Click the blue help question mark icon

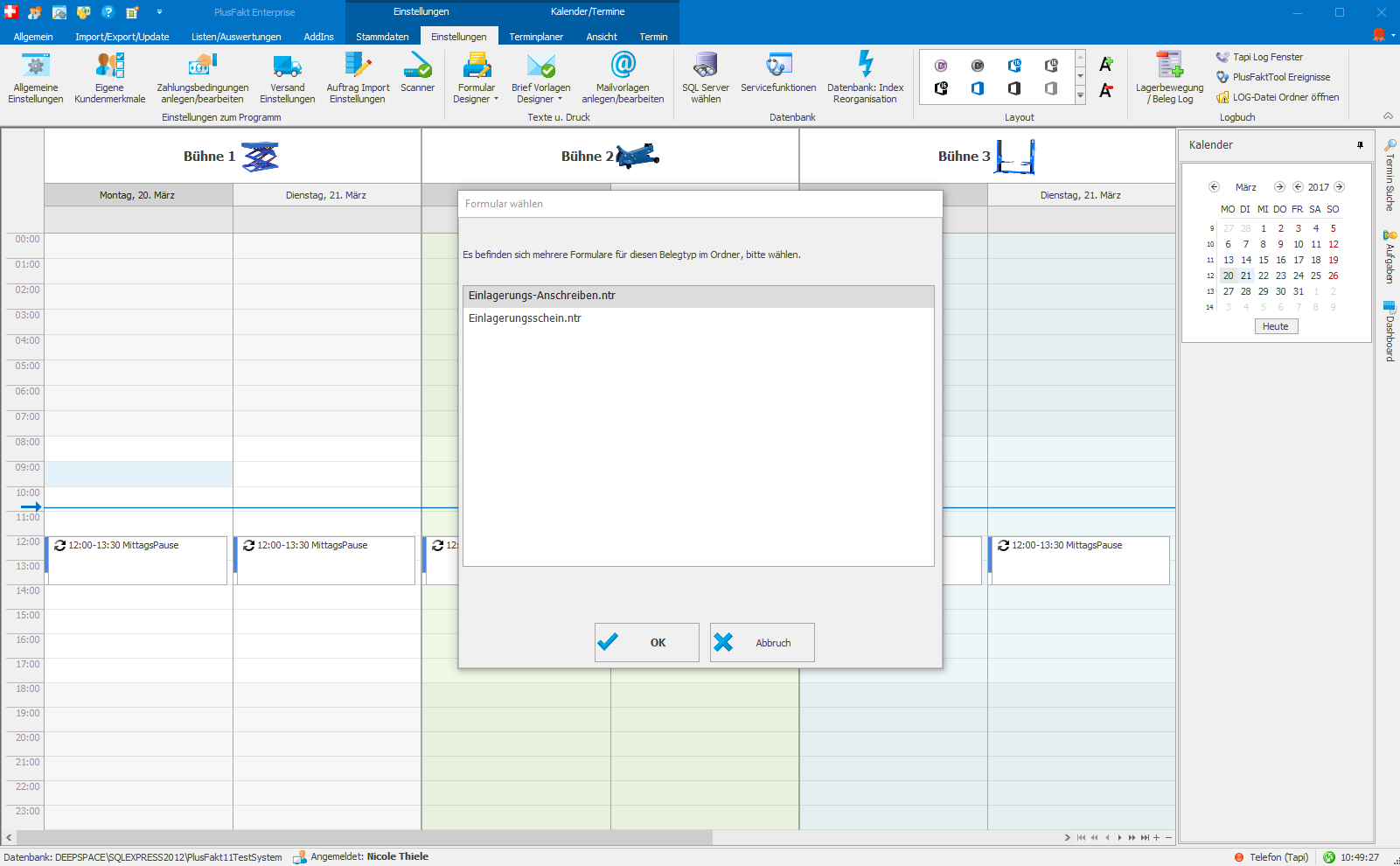pos(108,12)
